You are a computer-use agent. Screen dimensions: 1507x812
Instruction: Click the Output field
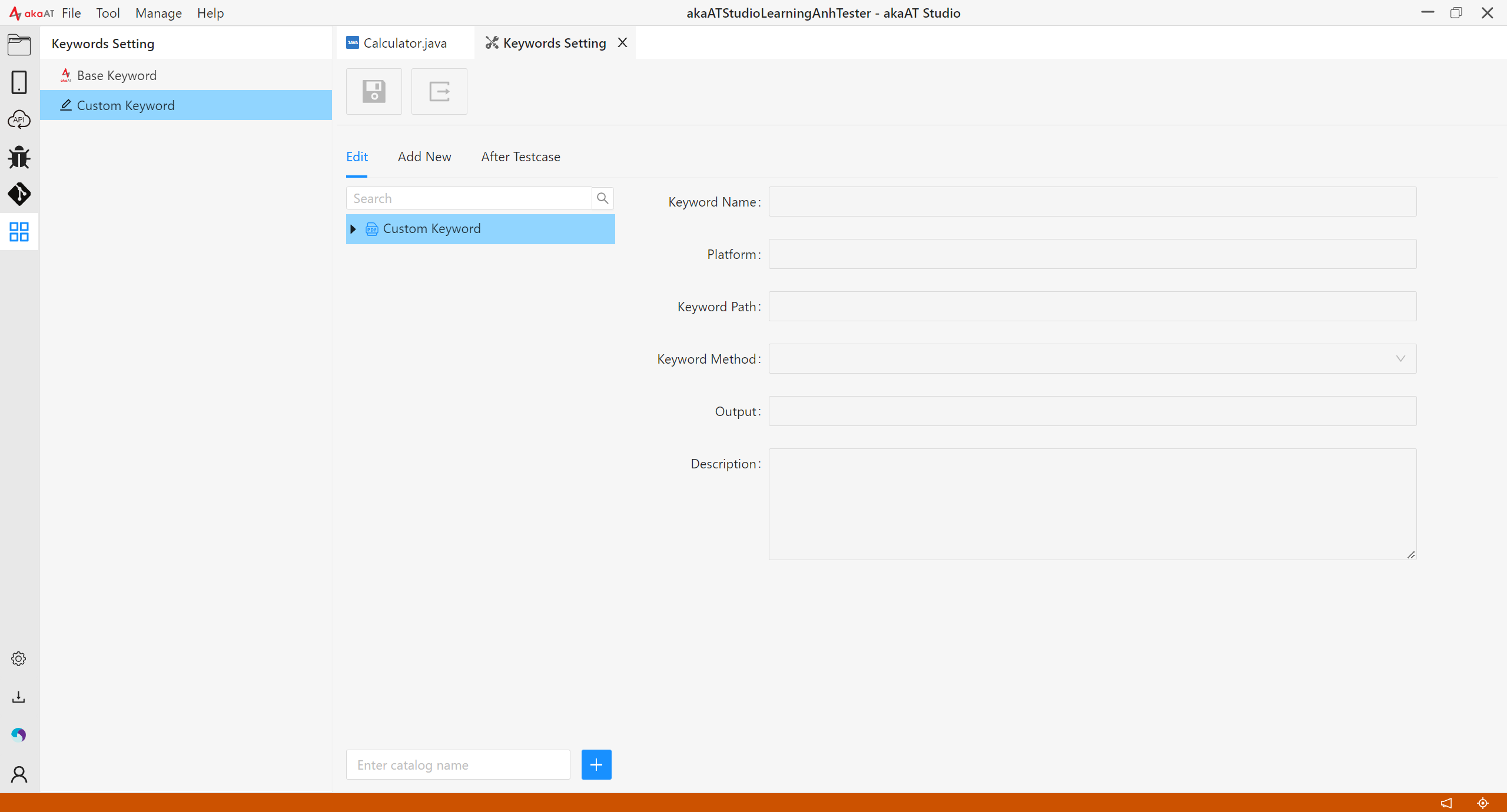click(x=1093, y=411)
